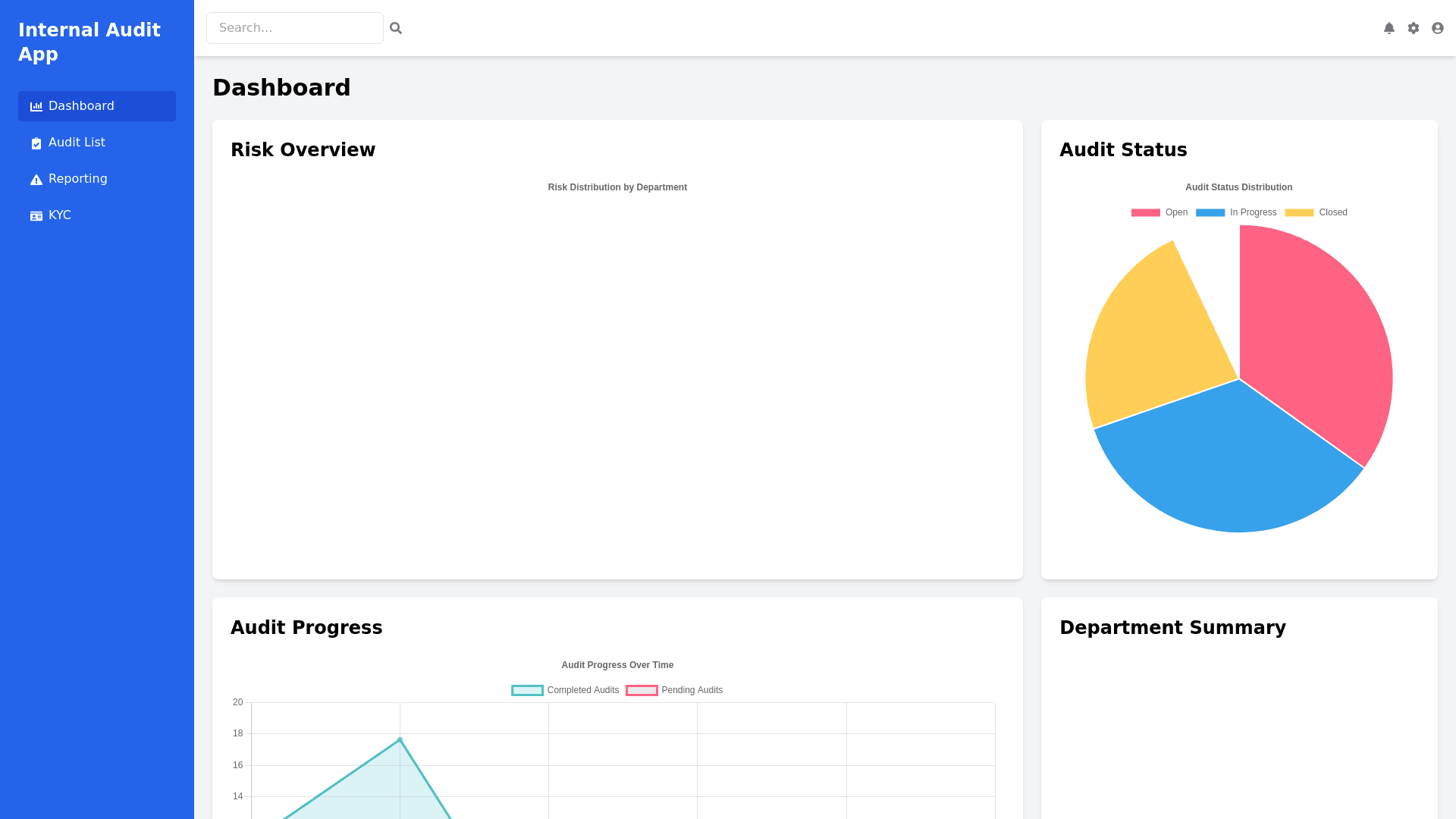Click the Internal Audit App title
This screenshot has width=1456, height=819.
(x=89, y=42)
